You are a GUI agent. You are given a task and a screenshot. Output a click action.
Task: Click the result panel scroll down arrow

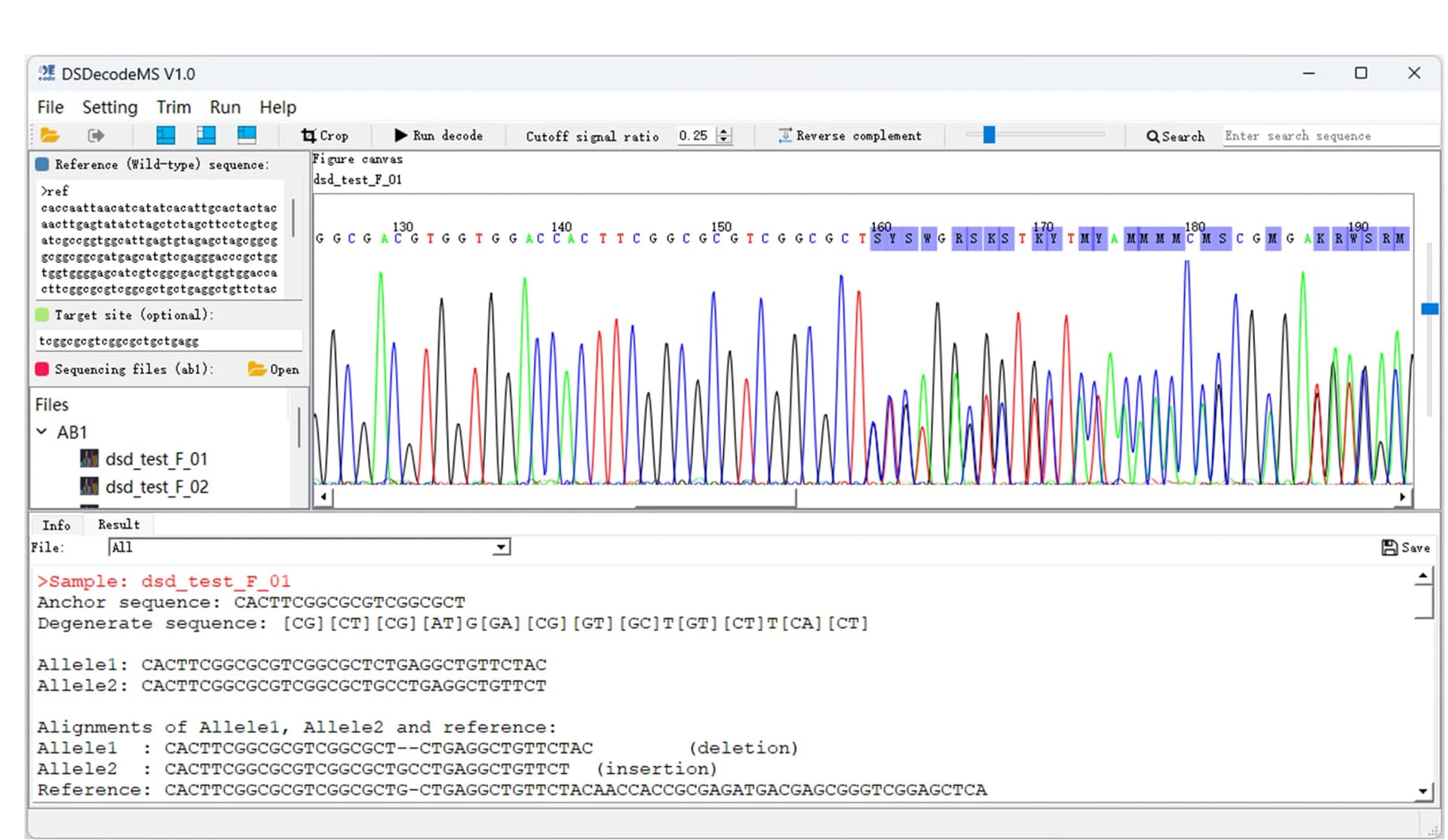tap(1422, 791)
